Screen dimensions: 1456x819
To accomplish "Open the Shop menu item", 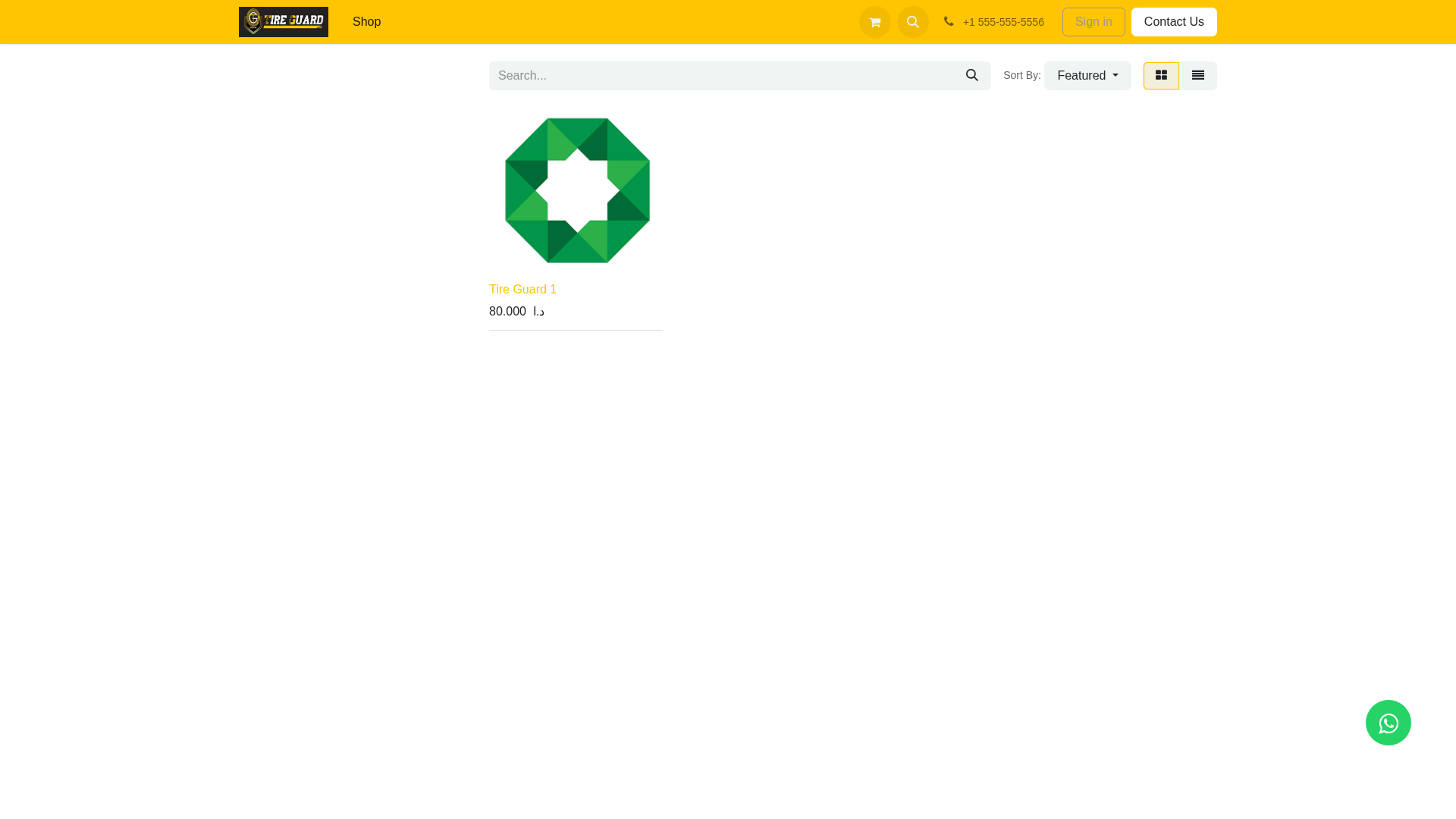I will [x=366, y=22].
